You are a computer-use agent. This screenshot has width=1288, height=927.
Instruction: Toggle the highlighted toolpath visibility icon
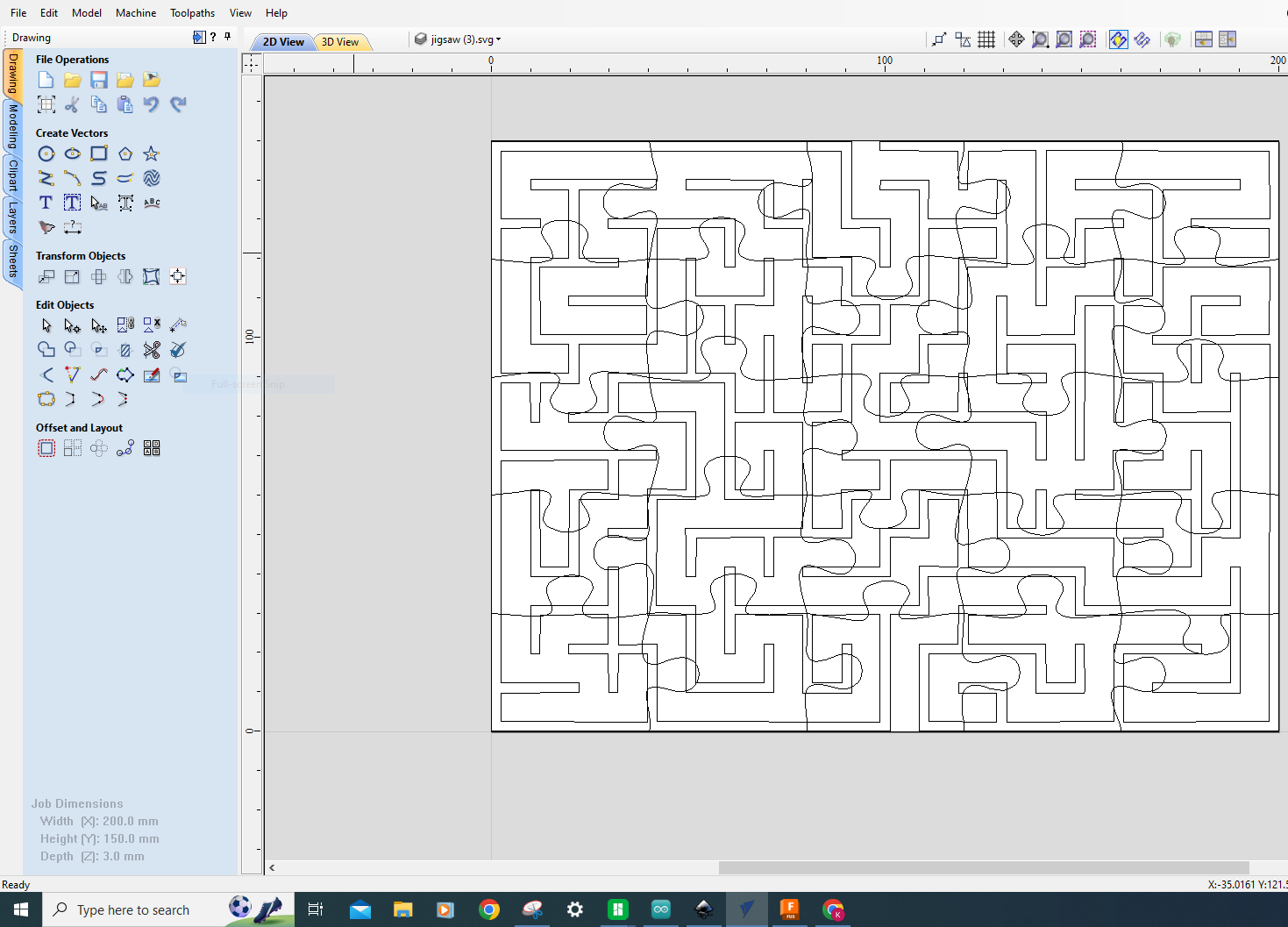click(1118, 39)
